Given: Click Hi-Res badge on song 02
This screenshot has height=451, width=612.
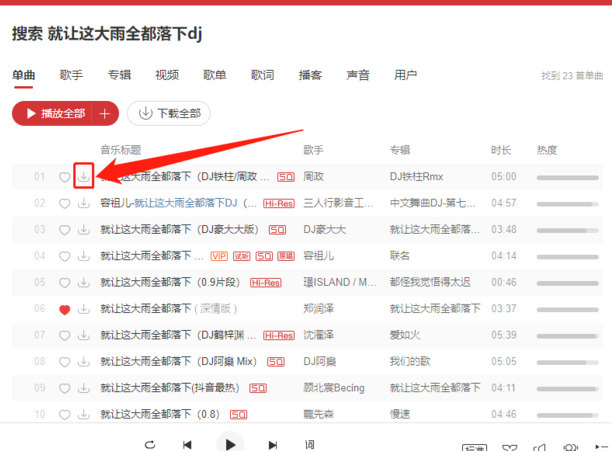Looking at the screenshot, I should [x=279, y=204].
